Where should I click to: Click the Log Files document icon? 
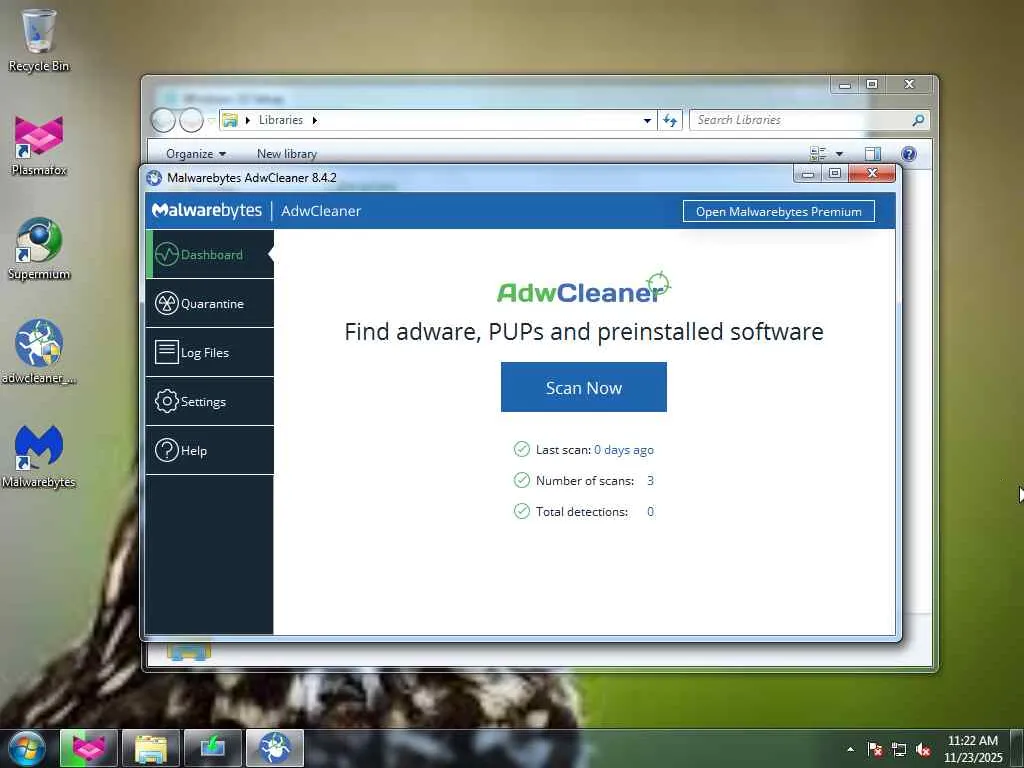[167, 352]
